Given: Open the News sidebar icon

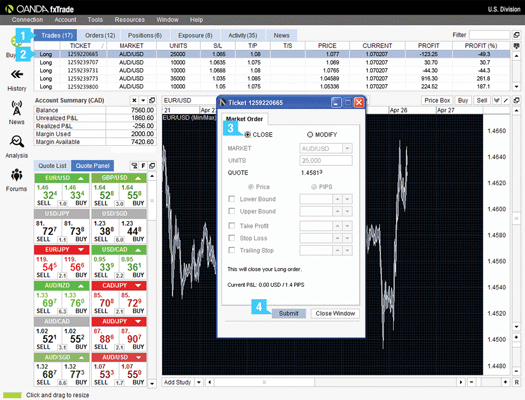Looking at the screenshot, I should pyautogui.click(x=17, y=108).
